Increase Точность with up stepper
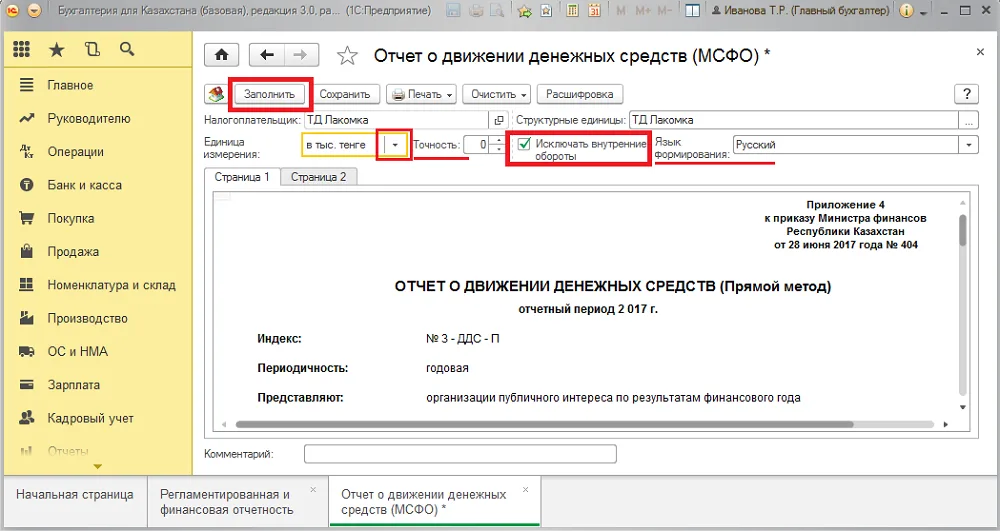The height and width of the screenshot is (531, 1000). tap(497, 141)
